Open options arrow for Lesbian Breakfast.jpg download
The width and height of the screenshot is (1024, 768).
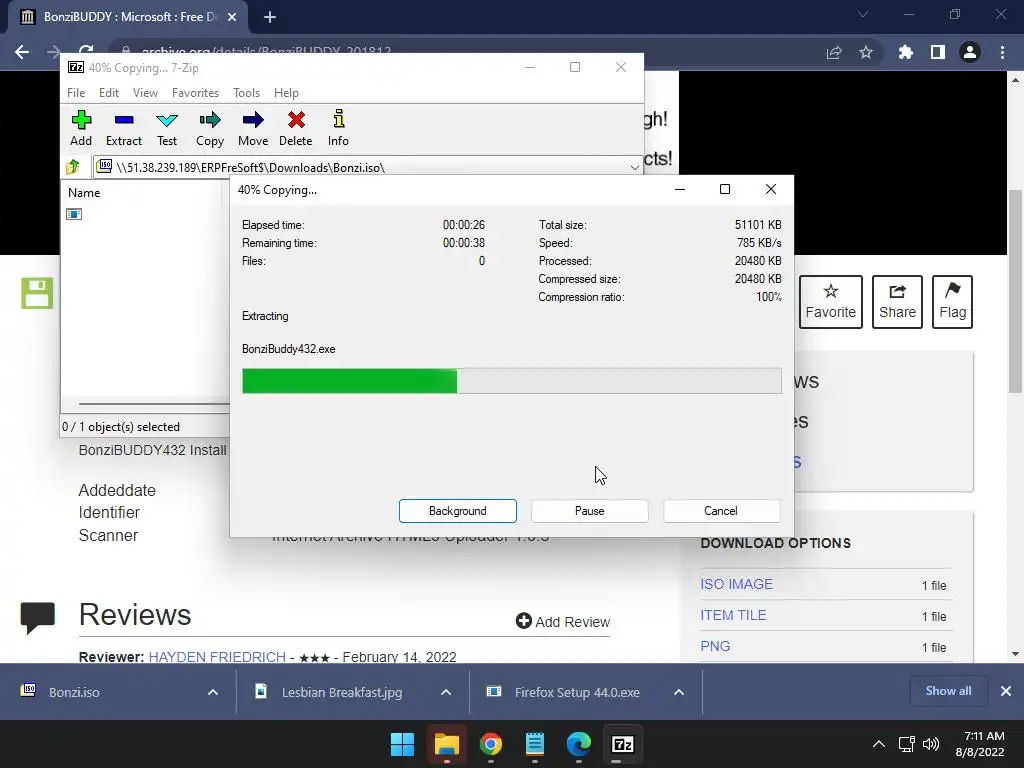pyautogui.click(x=446, y=692)
